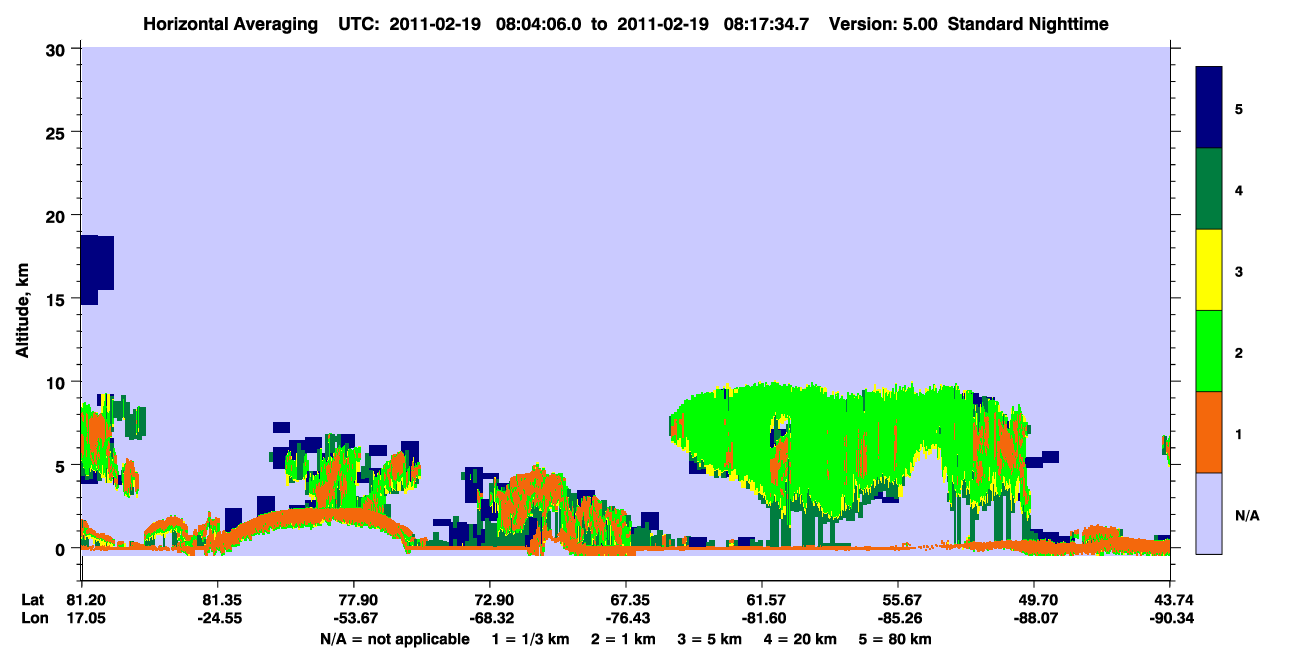Click the colorbar label '4'
The image size is (1300, 667).
click(1239, 189)
